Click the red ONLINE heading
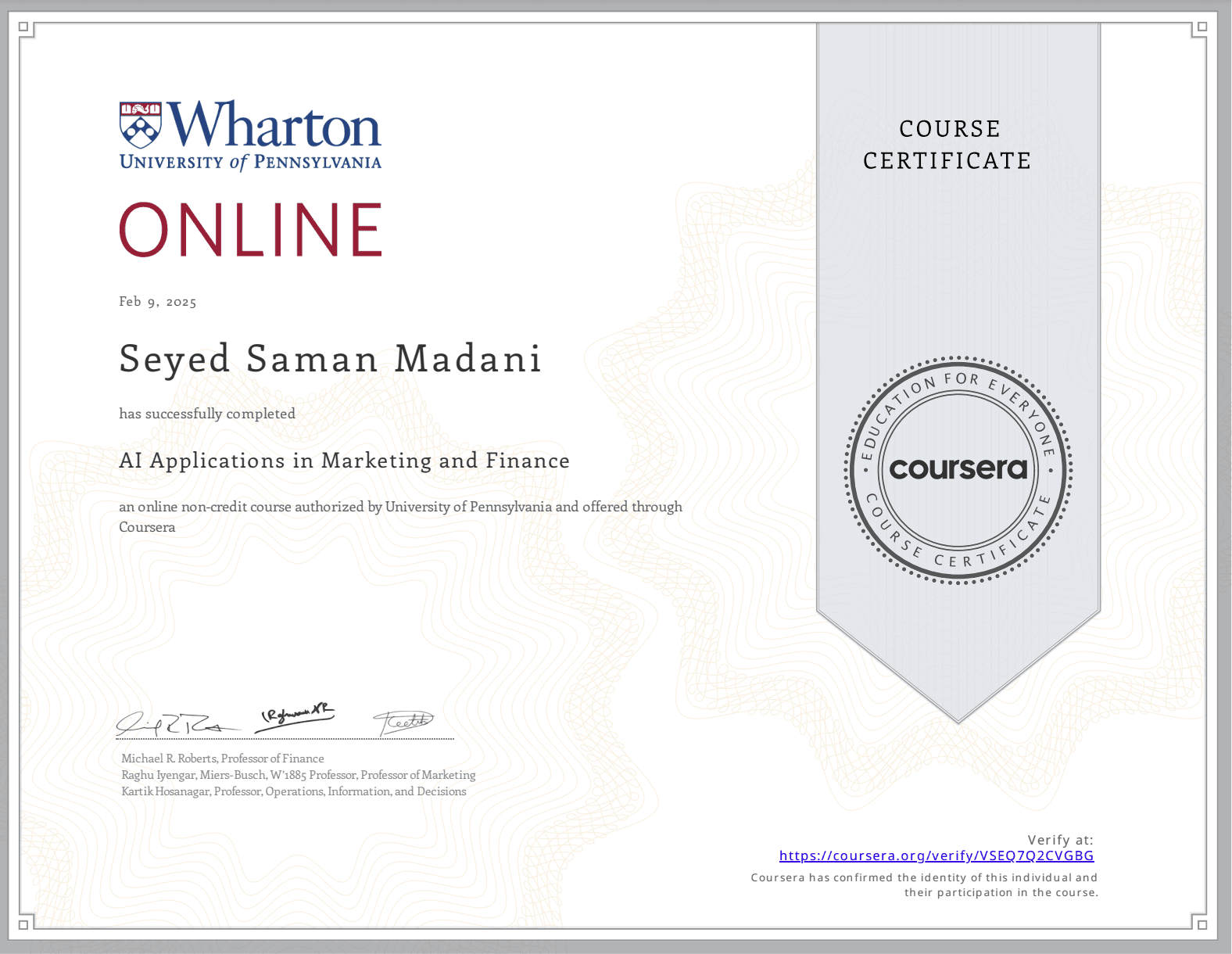 250,229
